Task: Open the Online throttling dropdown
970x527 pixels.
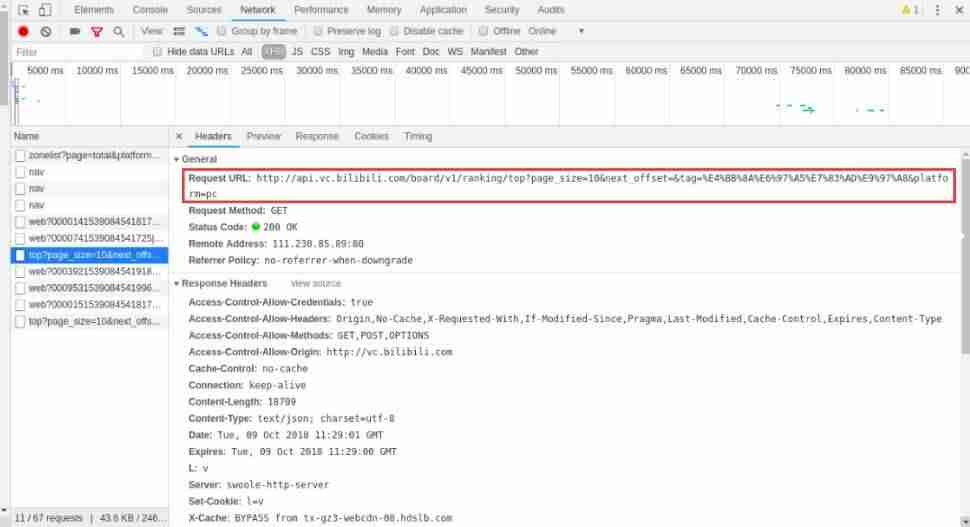Action: [x=556, y=31]
